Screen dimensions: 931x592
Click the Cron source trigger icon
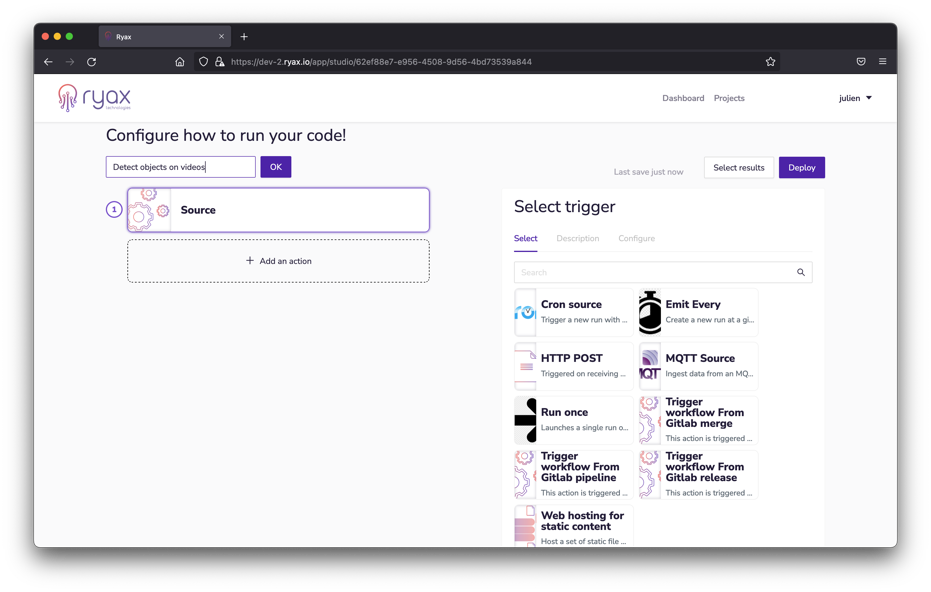point(526,312)
